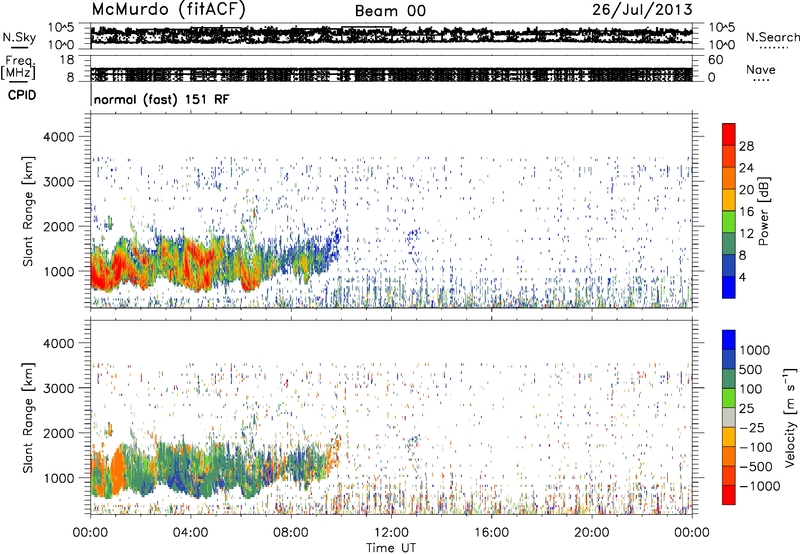Click the date "26/Jul/2013" in the header
The width and height of the screenshot is (800, 554).
[x=642, y=10]
